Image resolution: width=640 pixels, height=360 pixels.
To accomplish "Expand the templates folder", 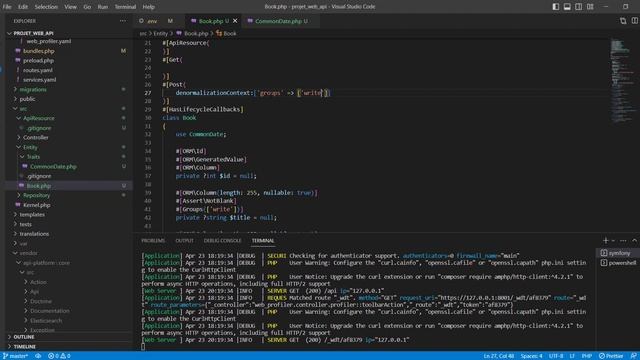I will pyautogui.click(x=32, y=214).
